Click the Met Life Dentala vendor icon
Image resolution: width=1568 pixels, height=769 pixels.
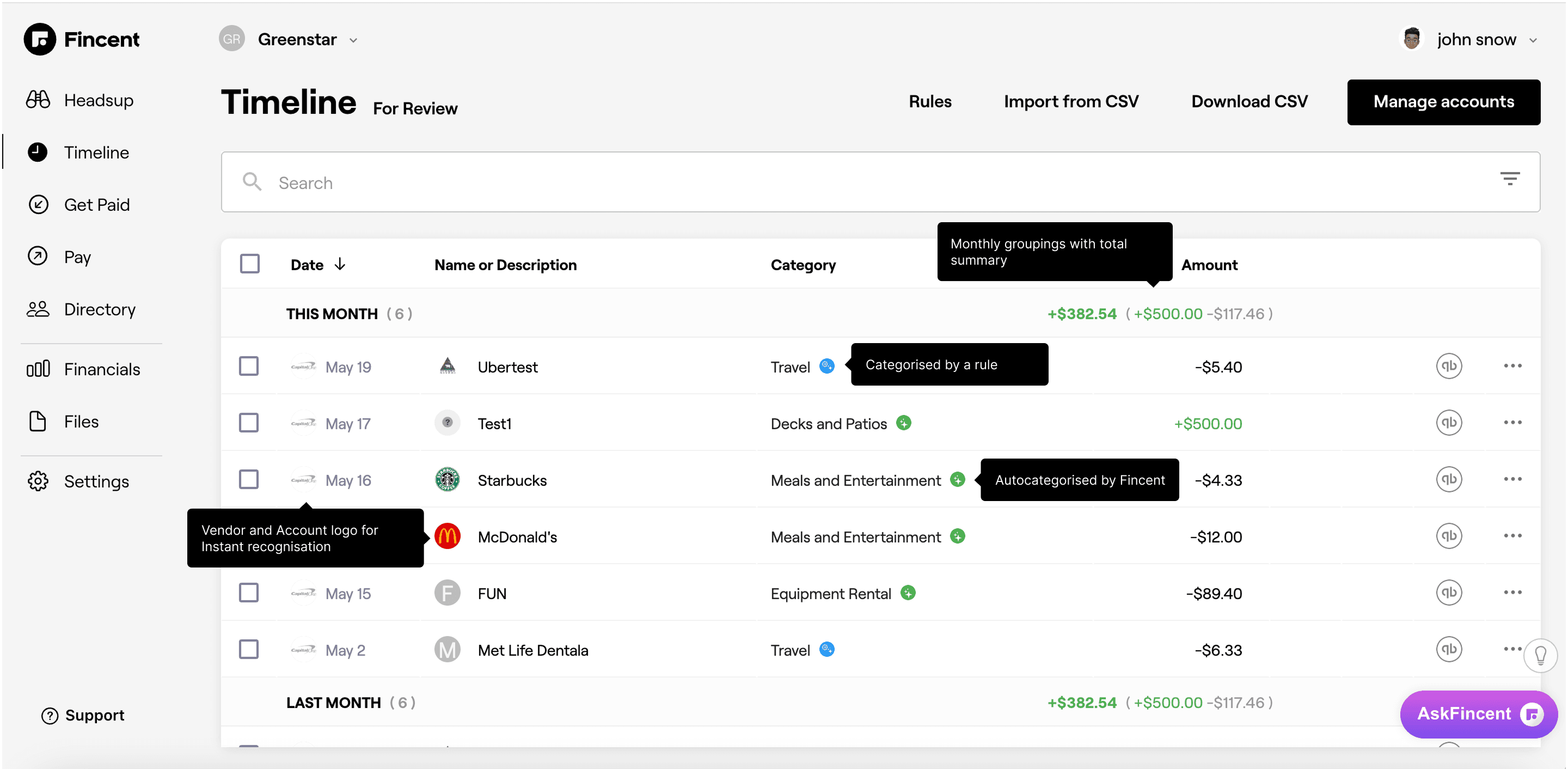(448, 649)
